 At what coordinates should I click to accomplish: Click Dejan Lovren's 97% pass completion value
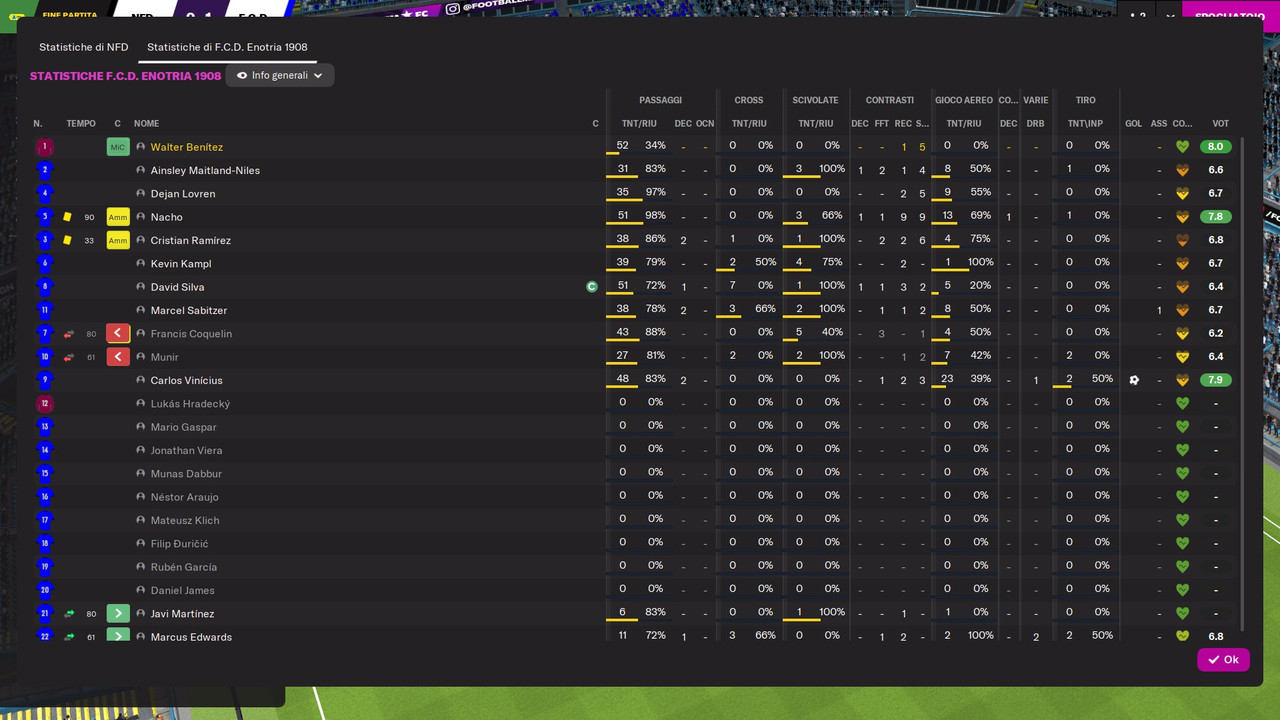655,192
